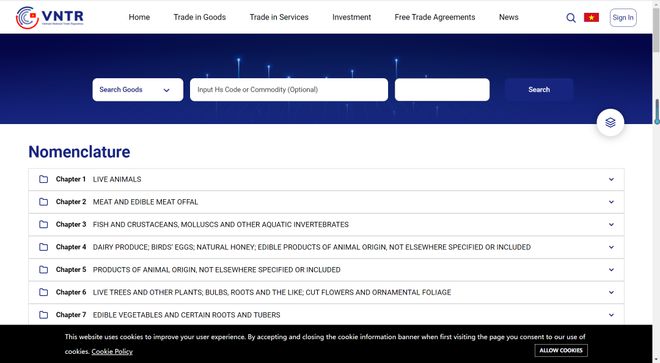Screen dimensions: 660x363
Task: Click the Chapter 7 folder icon
Action: 43,315
